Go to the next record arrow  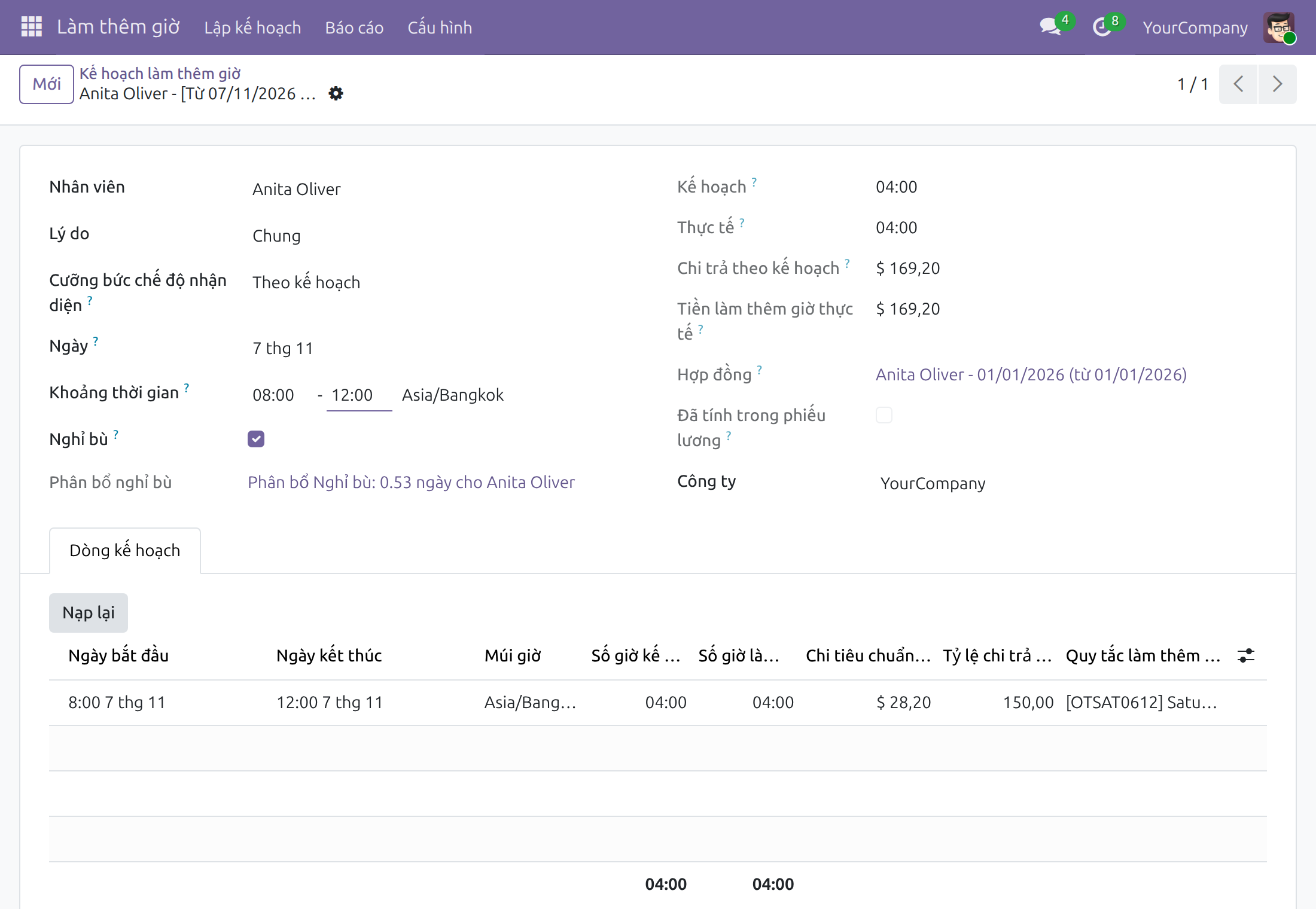[x=1277, y=84]
